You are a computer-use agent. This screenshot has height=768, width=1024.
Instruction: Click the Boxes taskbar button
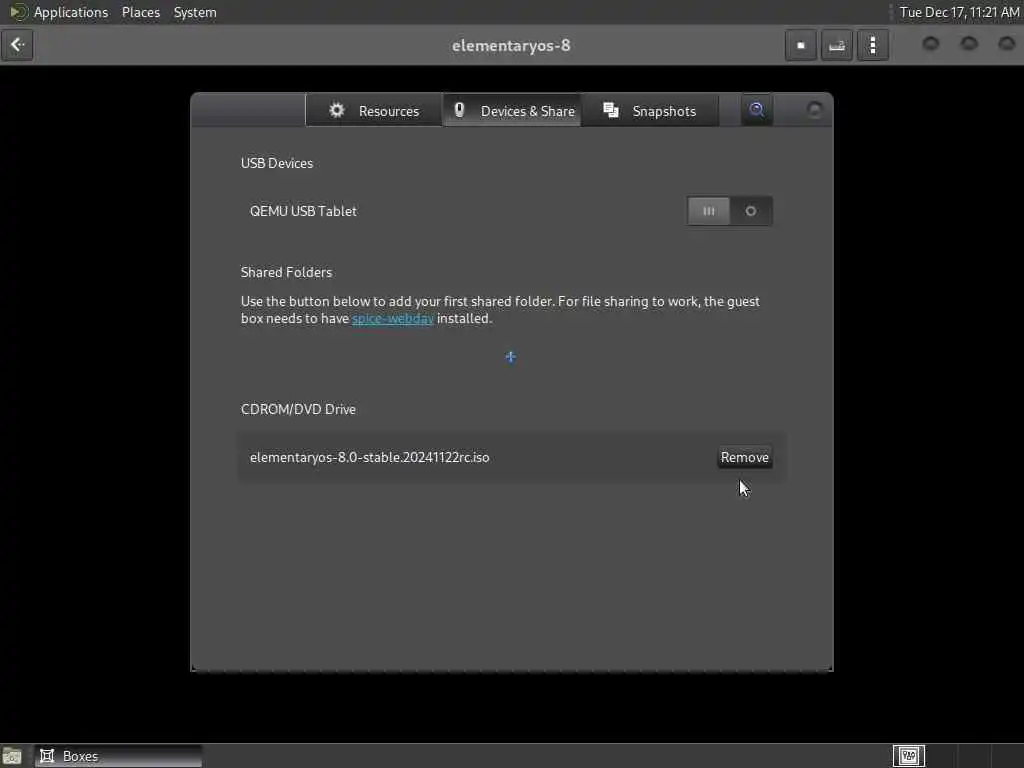tap(119, 756)
